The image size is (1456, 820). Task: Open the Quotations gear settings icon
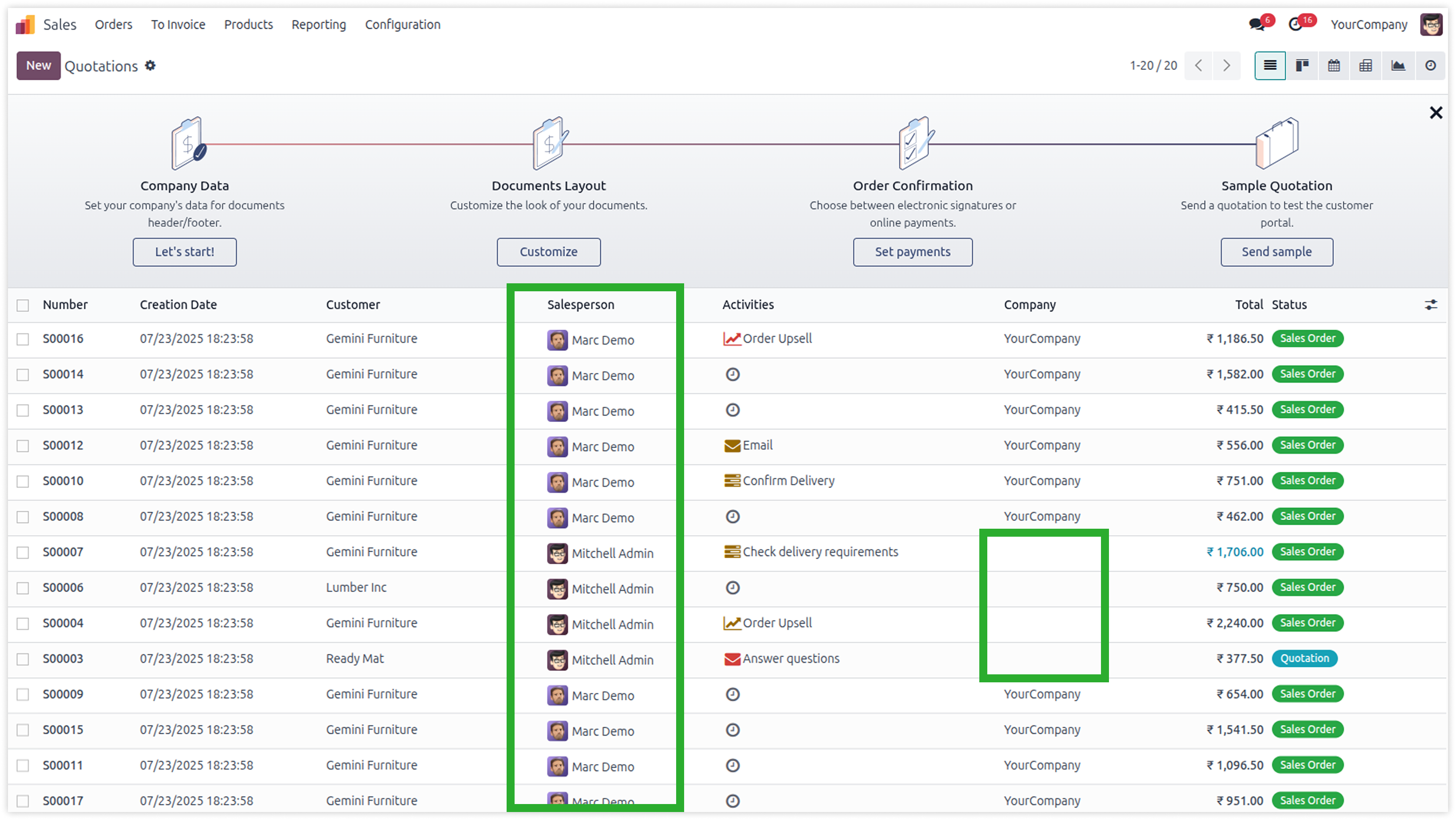150,66
